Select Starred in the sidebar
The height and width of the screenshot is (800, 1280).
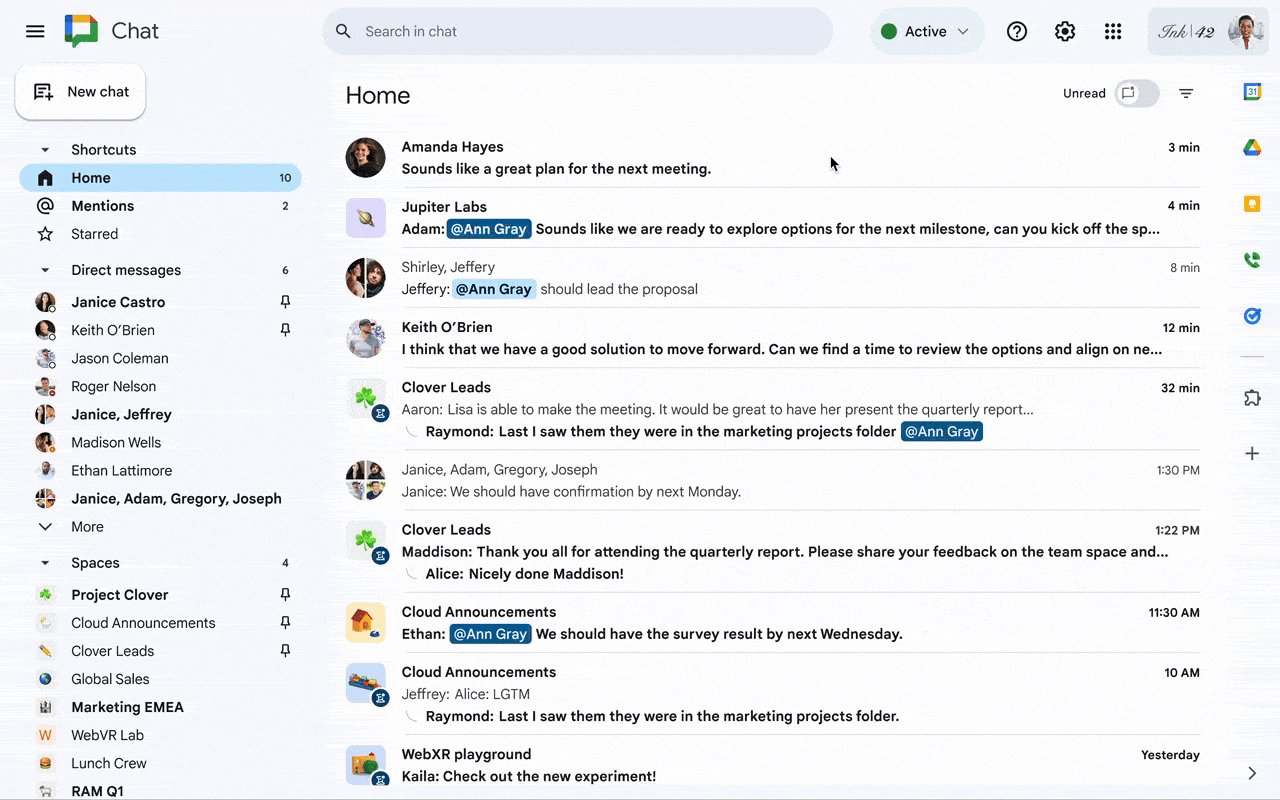point(94,234)
